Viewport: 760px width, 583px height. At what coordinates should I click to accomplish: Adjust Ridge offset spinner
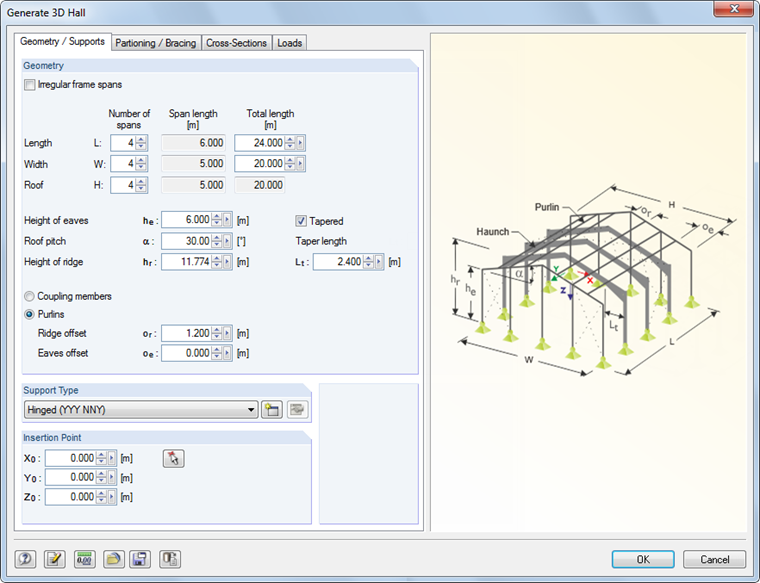click(217, 333)
